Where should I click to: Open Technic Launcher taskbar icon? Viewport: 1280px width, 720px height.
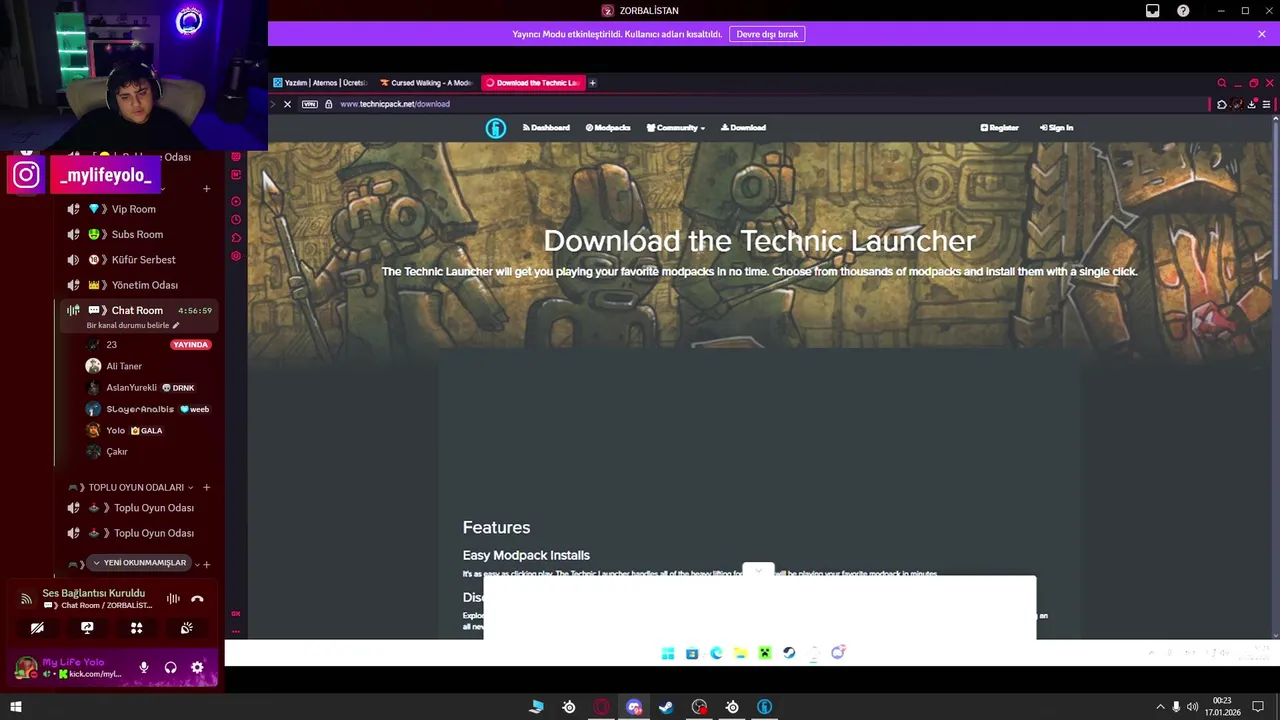coord(764,707)
